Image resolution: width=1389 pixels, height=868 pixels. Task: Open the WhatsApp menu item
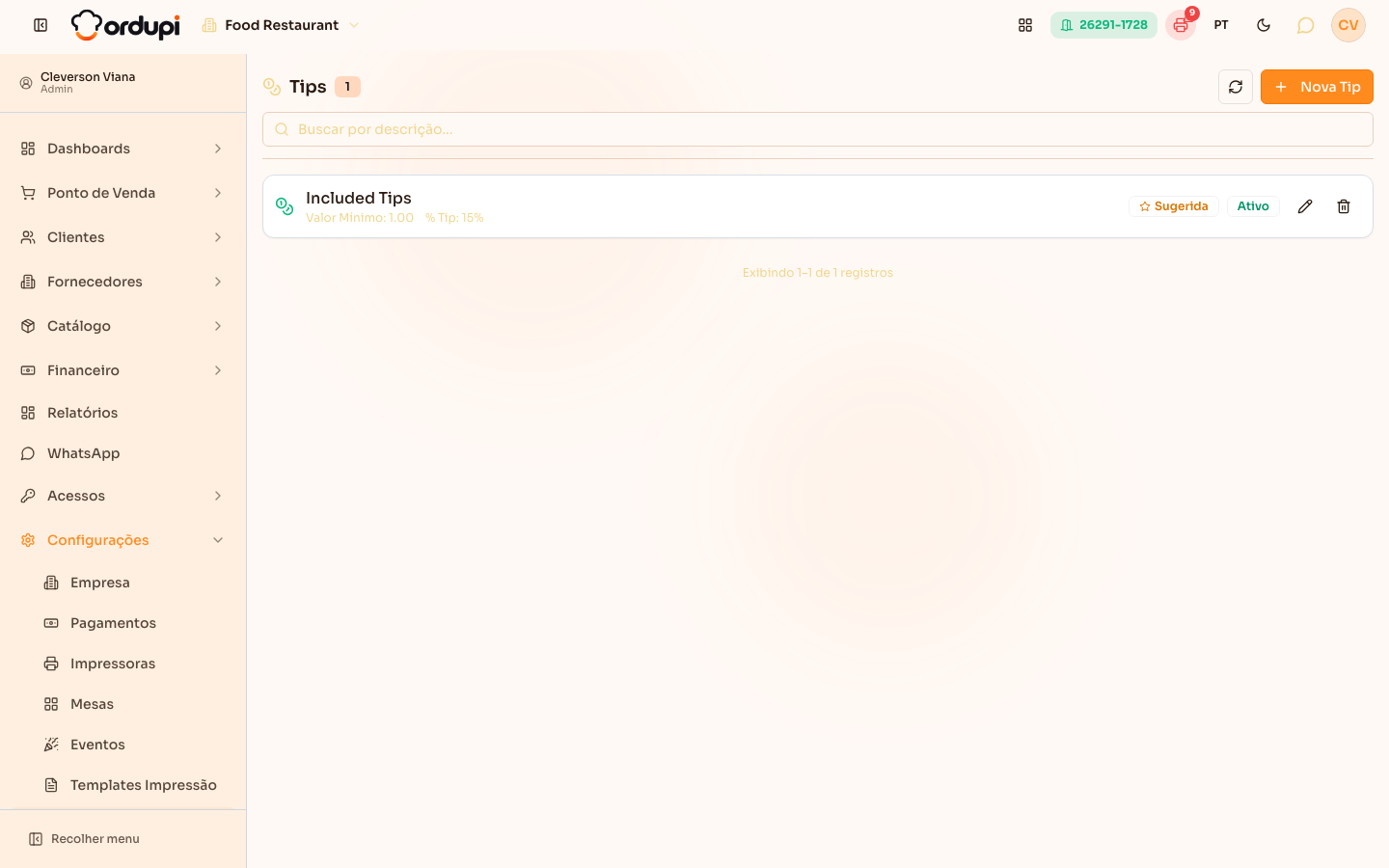123,453
